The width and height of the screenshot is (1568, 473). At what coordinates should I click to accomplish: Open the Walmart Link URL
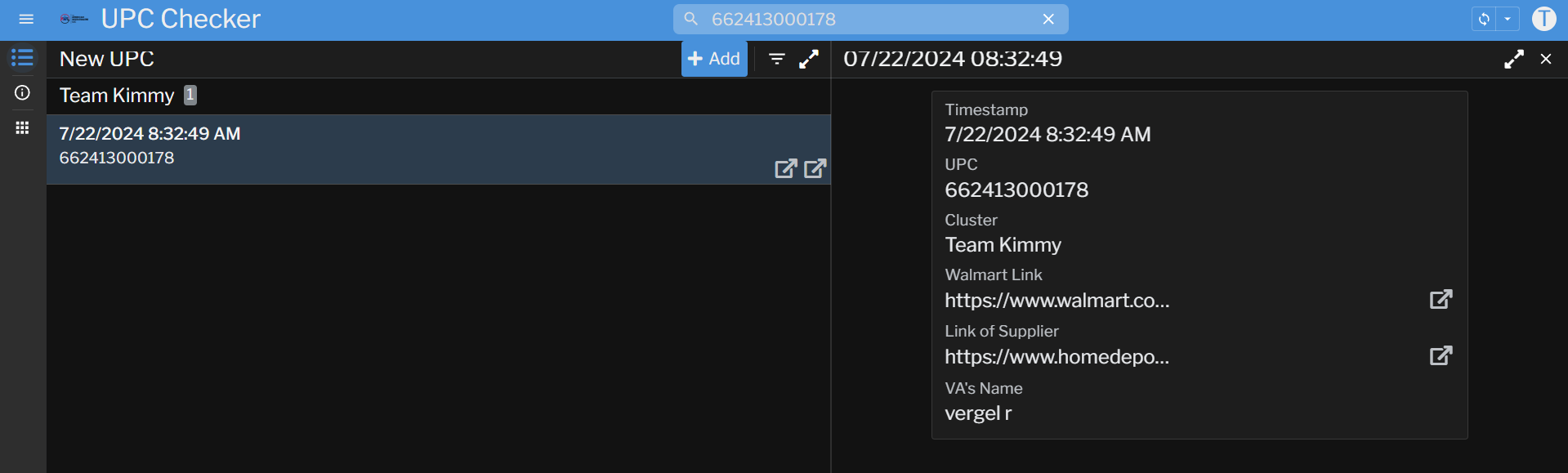[x=1441, y=300]
